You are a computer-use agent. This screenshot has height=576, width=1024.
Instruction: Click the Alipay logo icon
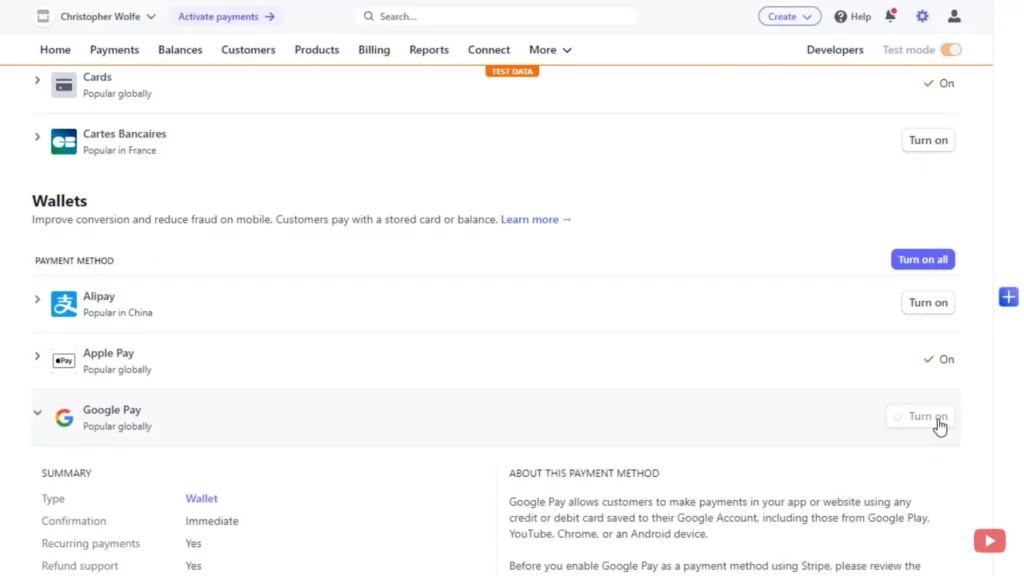click(x=64, y=304)
